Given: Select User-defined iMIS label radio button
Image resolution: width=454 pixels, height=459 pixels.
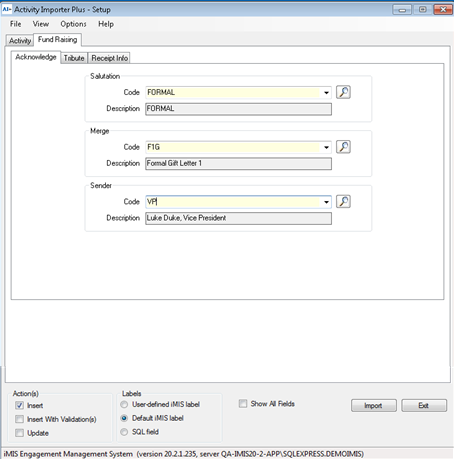Looking at the screenshot, I should 124,404.
